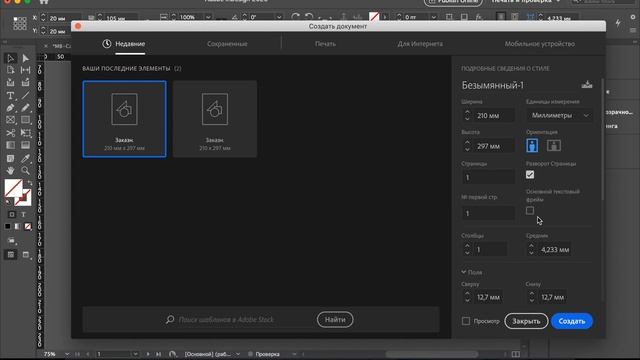Choose the Page tool

click(11, 70)
